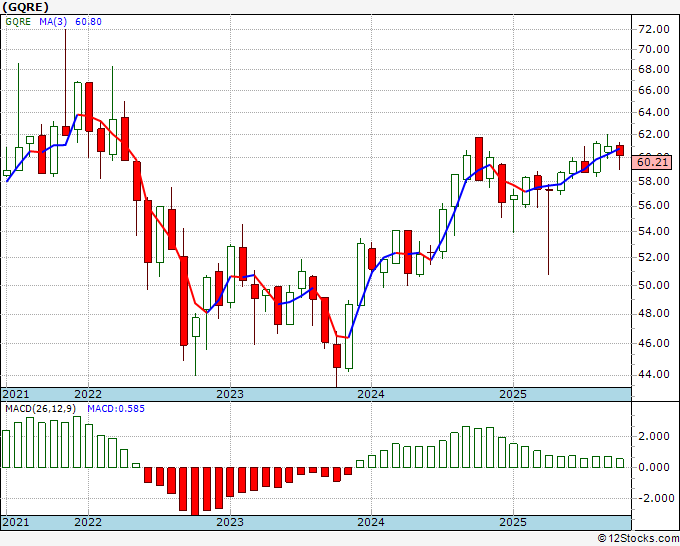
Task: Click the 56.00 price axis label
Action: click(654, 206)
